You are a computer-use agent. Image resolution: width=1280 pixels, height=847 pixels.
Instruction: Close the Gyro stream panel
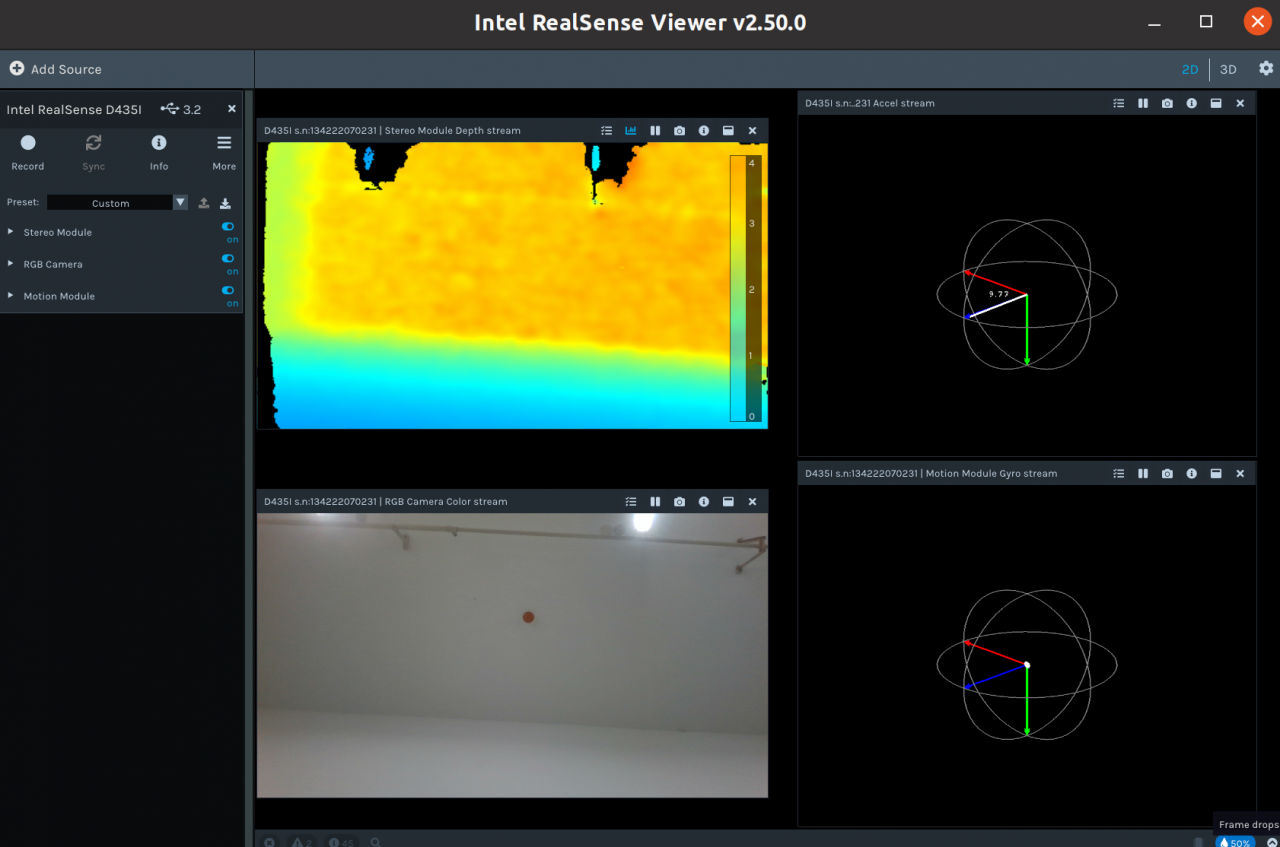click(1240, 473)
